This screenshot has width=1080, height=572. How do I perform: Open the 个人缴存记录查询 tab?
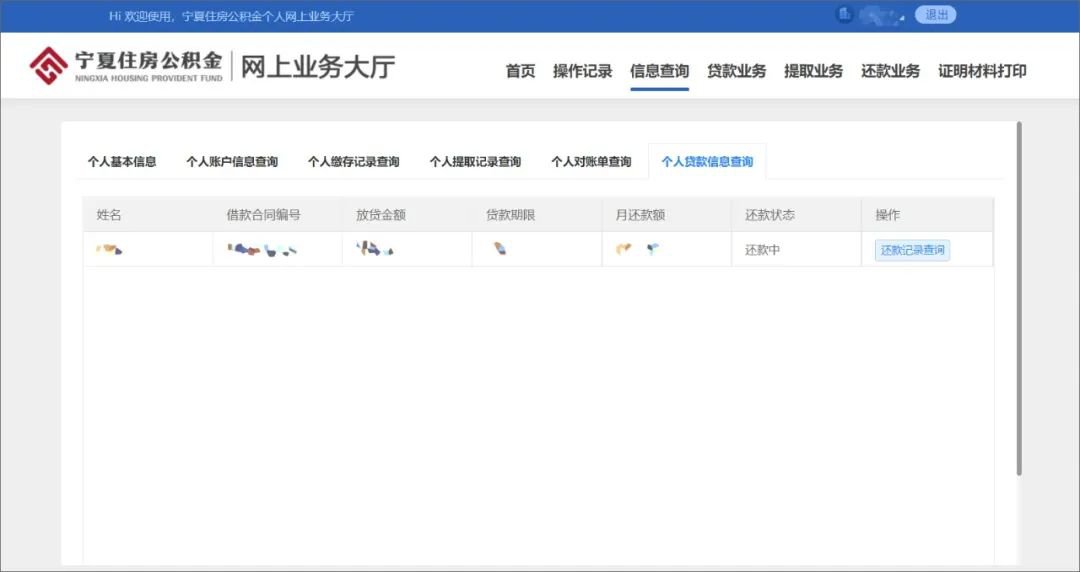click(x=353, y=162)
